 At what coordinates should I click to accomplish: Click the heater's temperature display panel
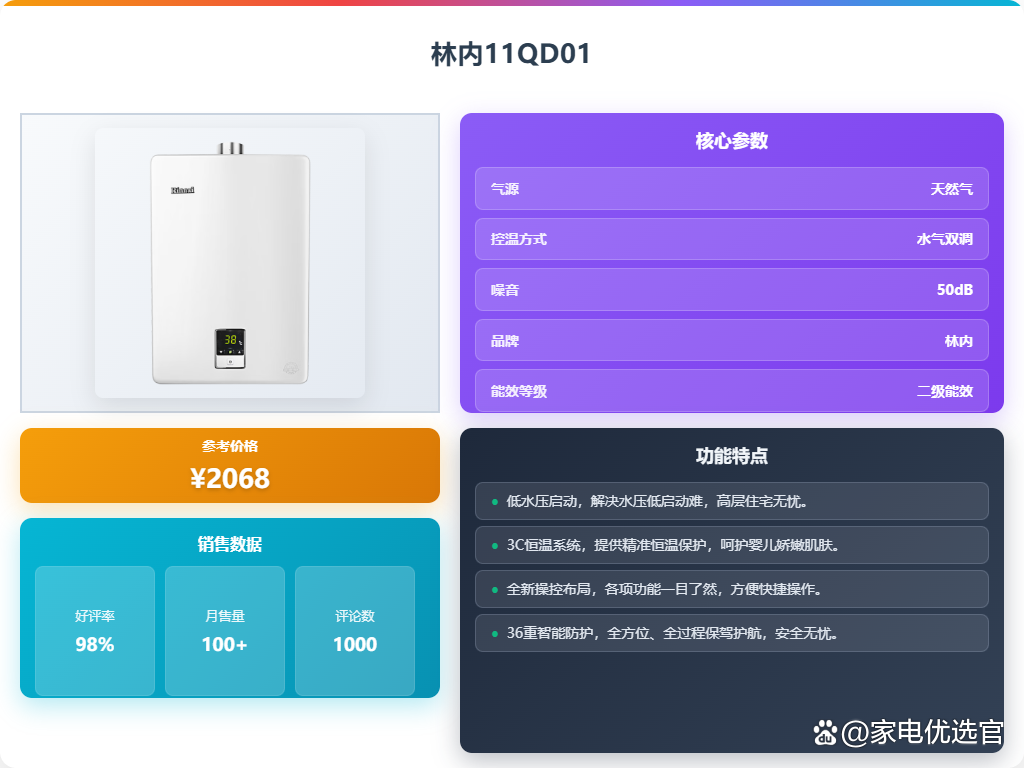tap(230, 349)
